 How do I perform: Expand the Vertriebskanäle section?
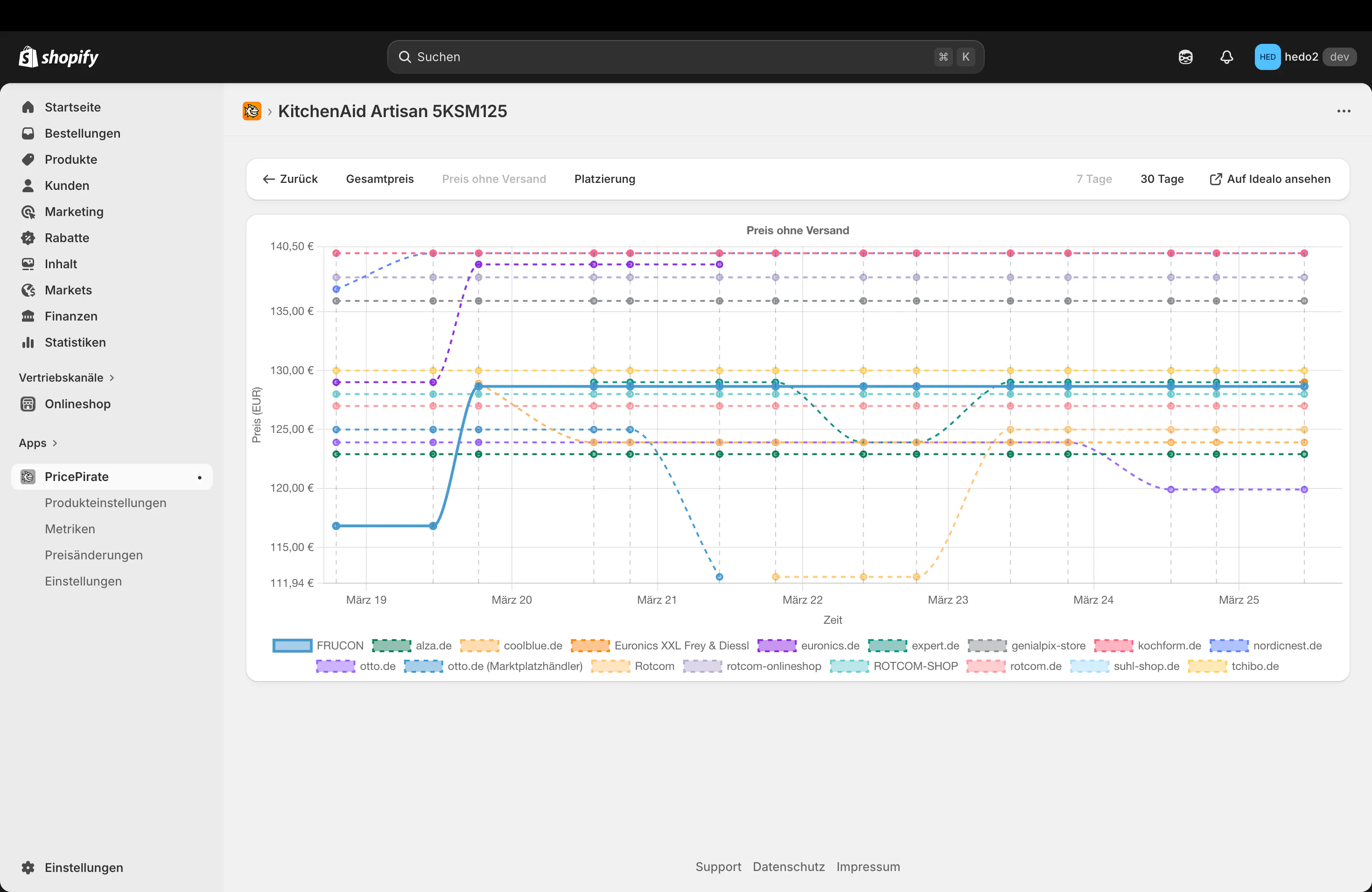(67, 377)
